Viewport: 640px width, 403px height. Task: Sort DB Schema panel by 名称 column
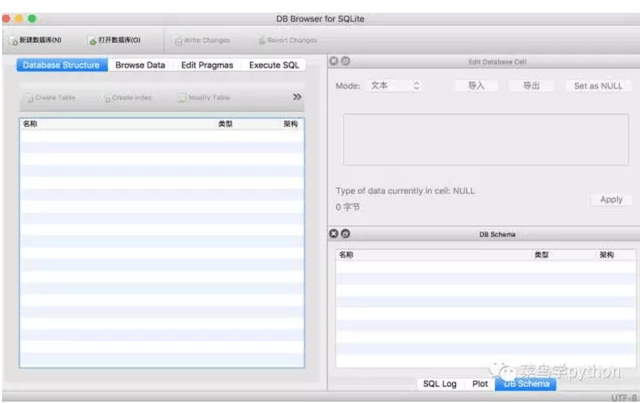point(346,255)
